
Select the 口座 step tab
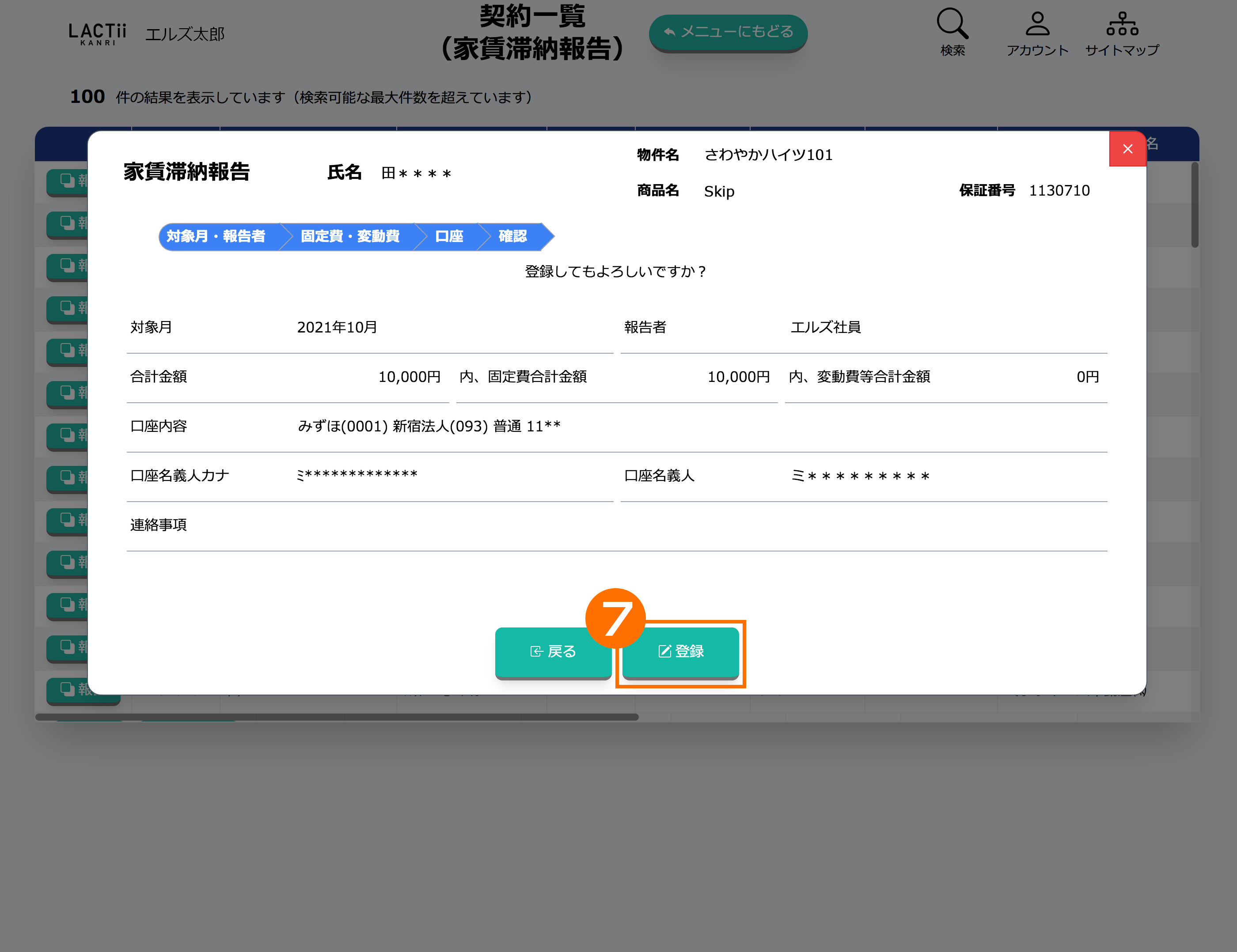449,236
